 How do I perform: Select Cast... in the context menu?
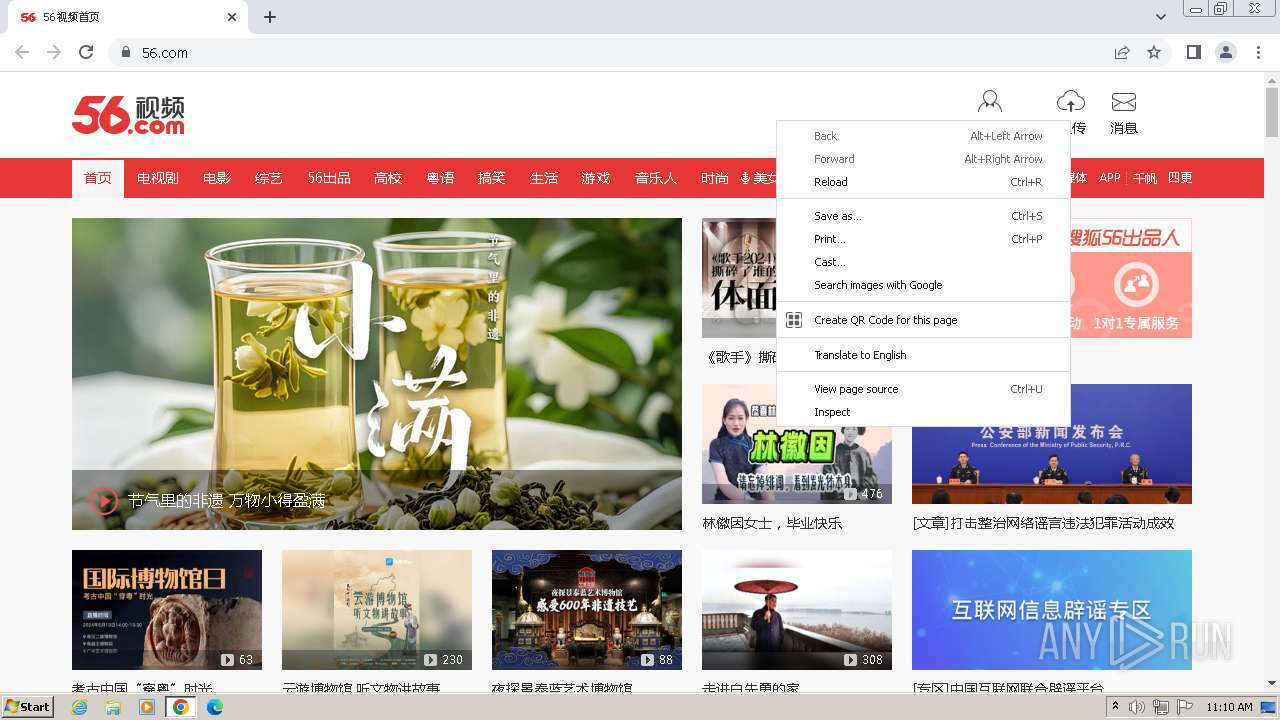click(x=923, y=262)
